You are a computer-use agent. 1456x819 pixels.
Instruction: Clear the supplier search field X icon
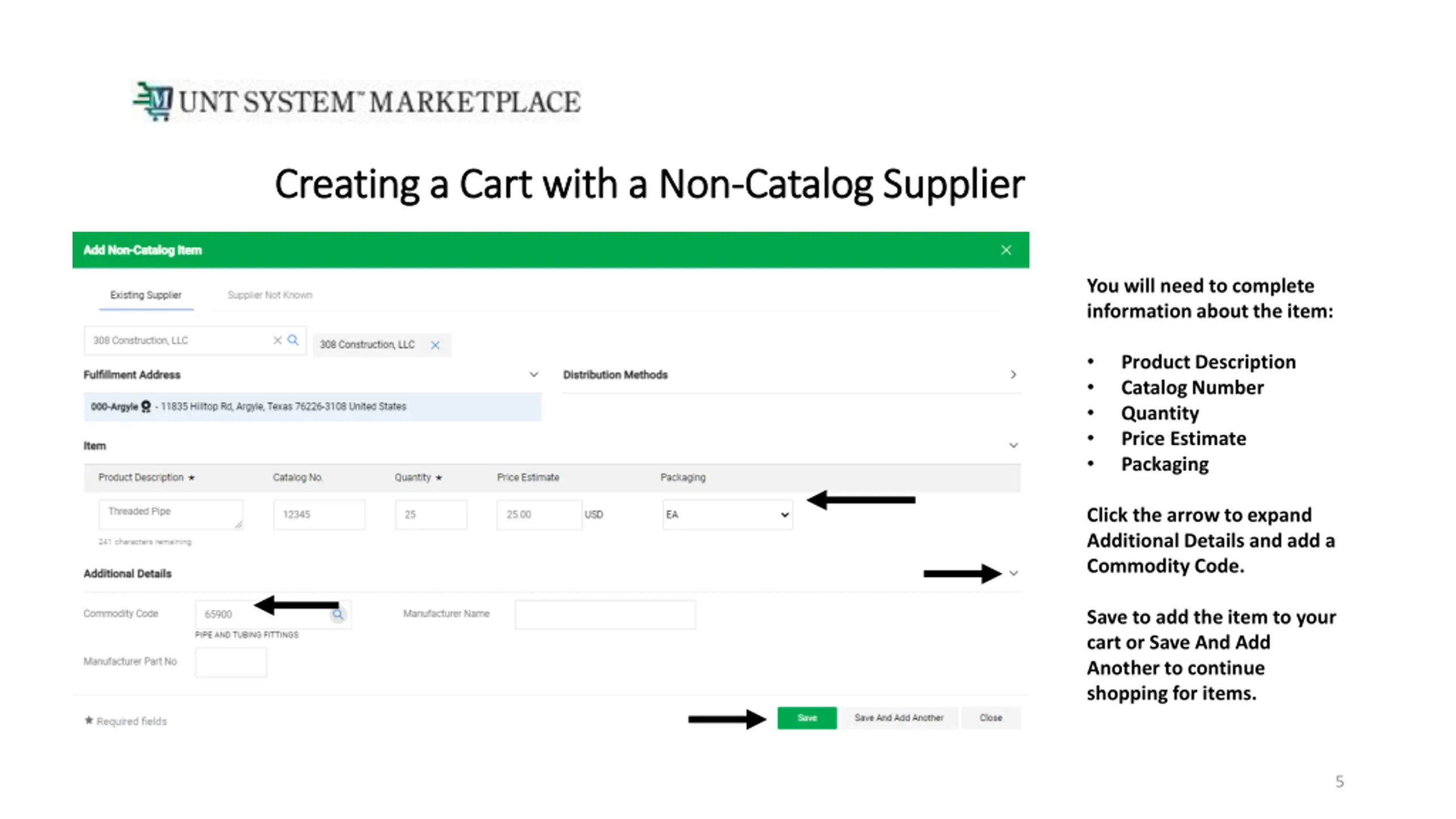(x=278, y=340)
